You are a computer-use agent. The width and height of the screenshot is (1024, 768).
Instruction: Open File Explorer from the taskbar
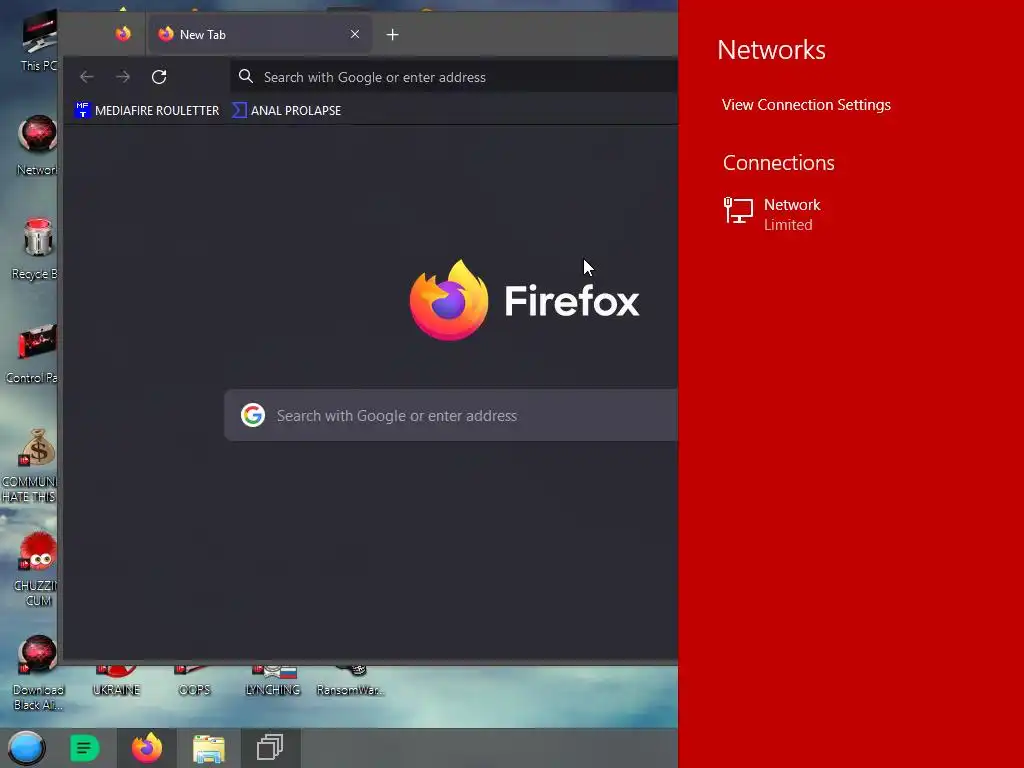click(209, 748)
